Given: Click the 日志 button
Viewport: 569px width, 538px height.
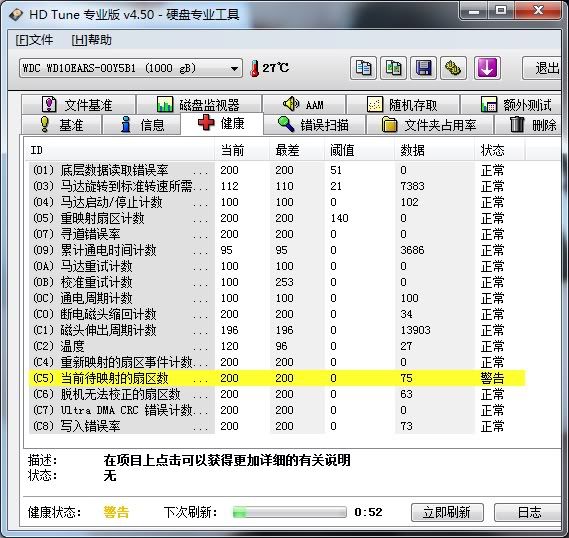Looking at the screenshot, I should [x=528, y=512].
